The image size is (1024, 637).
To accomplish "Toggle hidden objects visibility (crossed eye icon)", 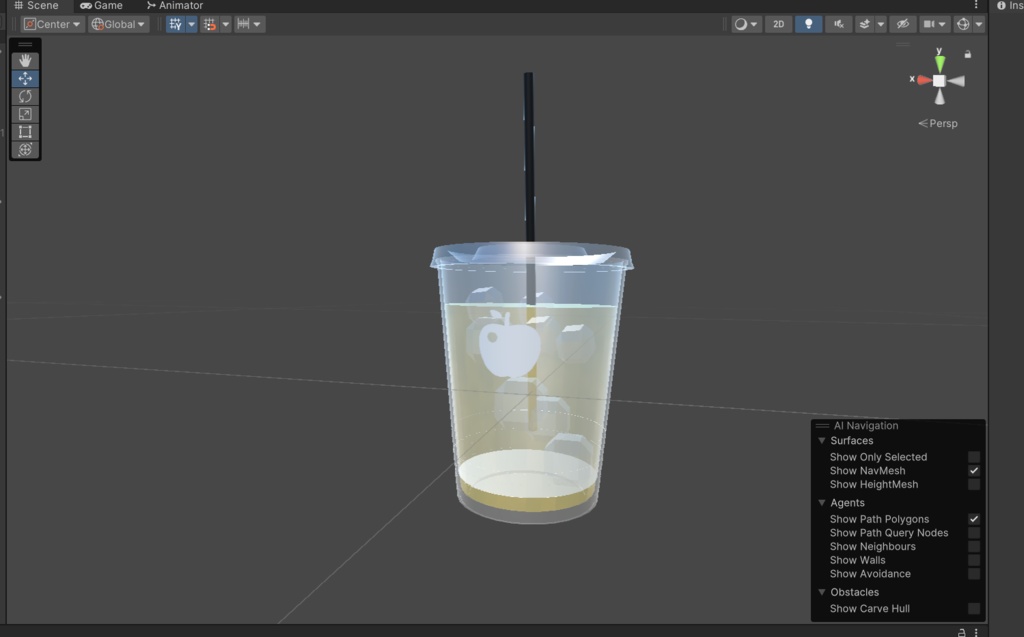I will (x=903, y=24).
